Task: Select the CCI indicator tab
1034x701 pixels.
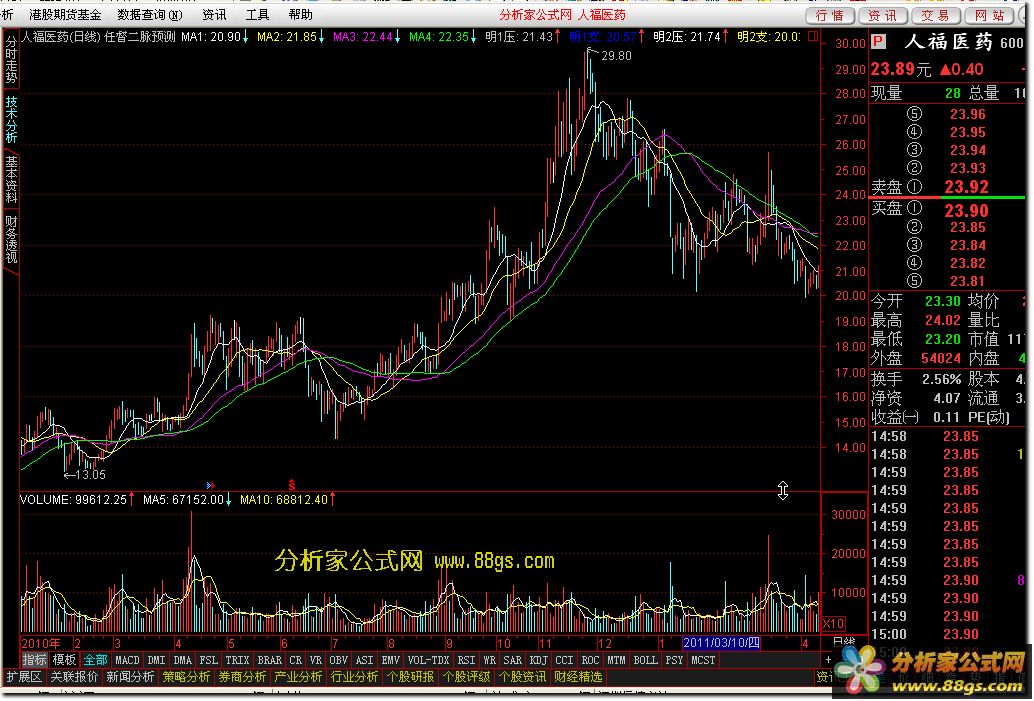Action: pos(564,659)
